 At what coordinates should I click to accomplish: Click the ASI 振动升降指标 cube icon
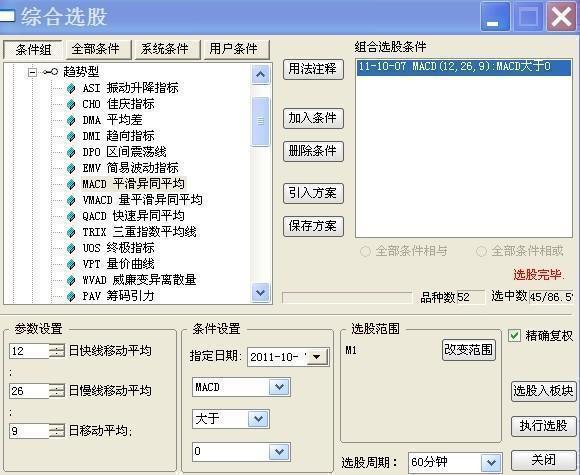70,88
